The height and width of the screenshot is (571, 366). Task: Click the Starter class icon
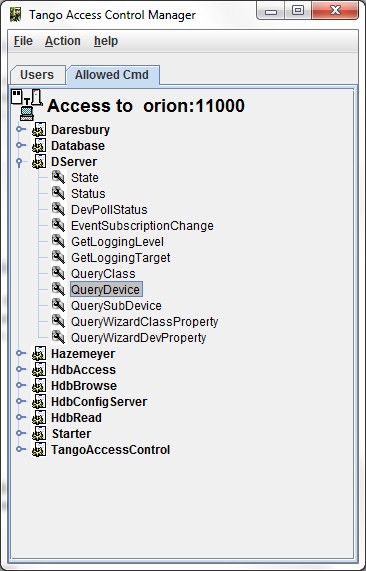(x=39, y=434)
